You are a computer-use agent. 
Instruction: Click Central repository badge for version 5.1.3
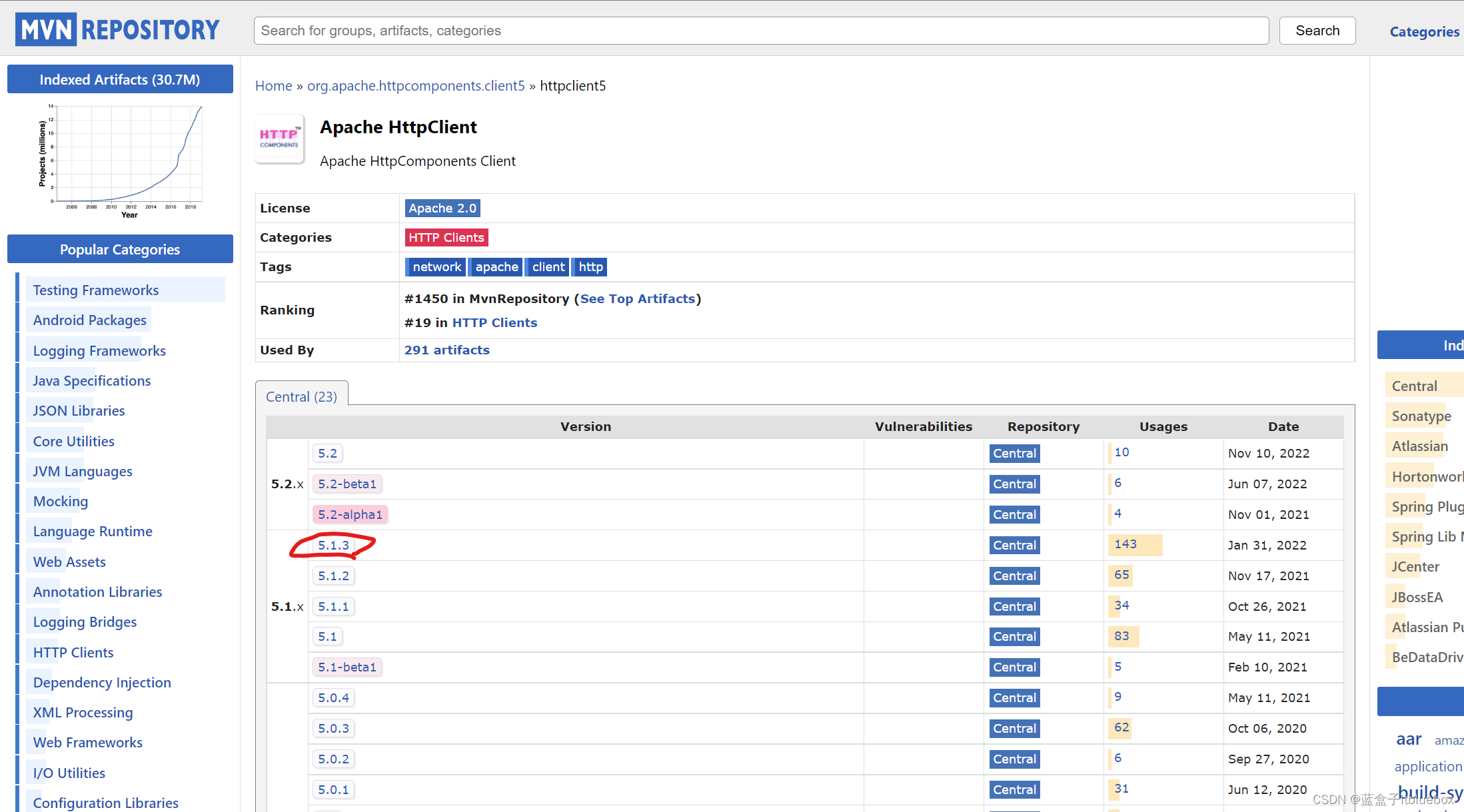1014,546
